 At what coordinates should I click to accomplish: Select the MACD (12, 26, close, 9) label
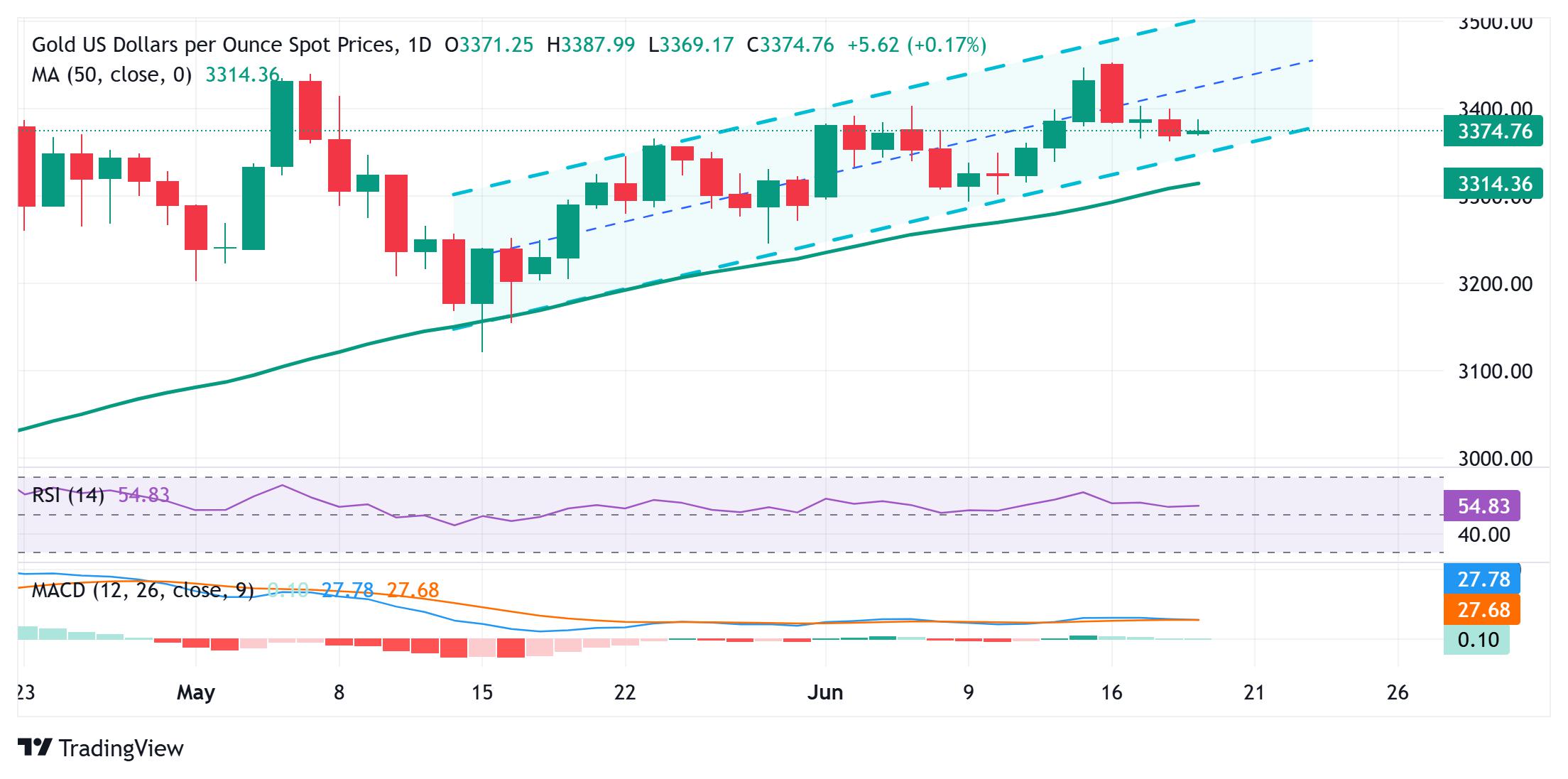click(x=143, y=590)
